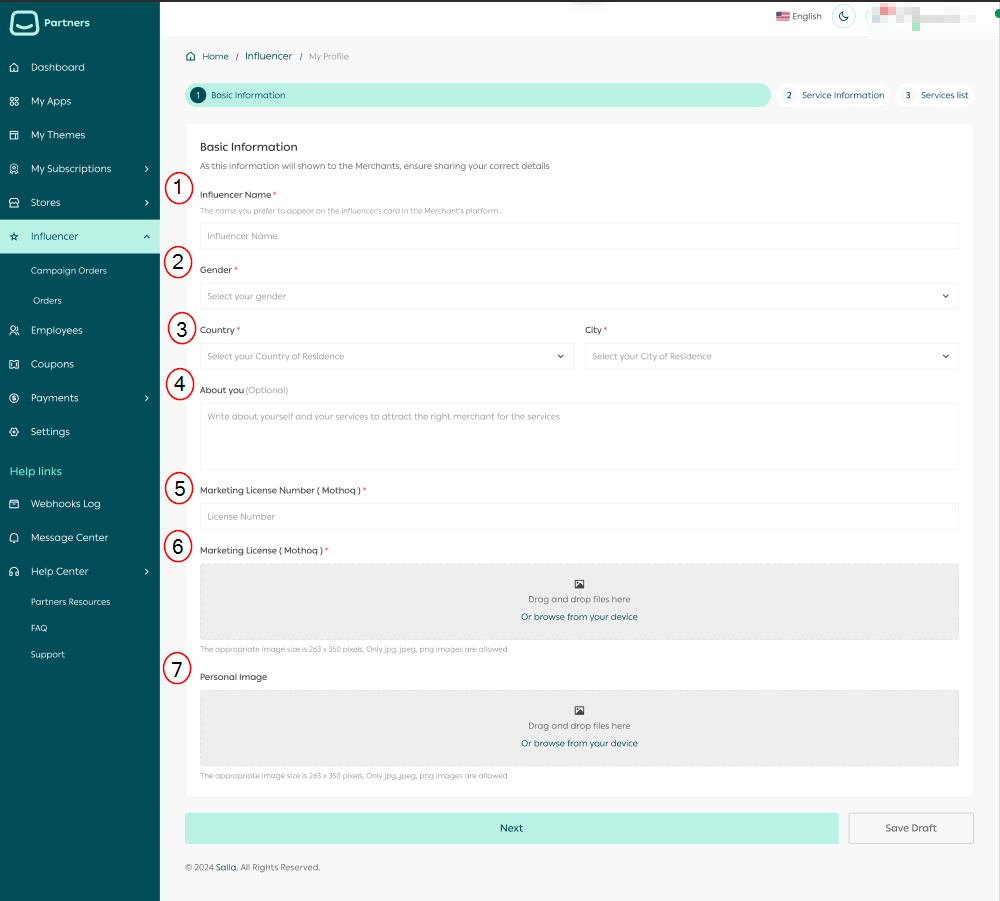This screenshot has height=901, width=1000.
Task: Click the Influencer breadcrumb link
Action: (268, 56)
